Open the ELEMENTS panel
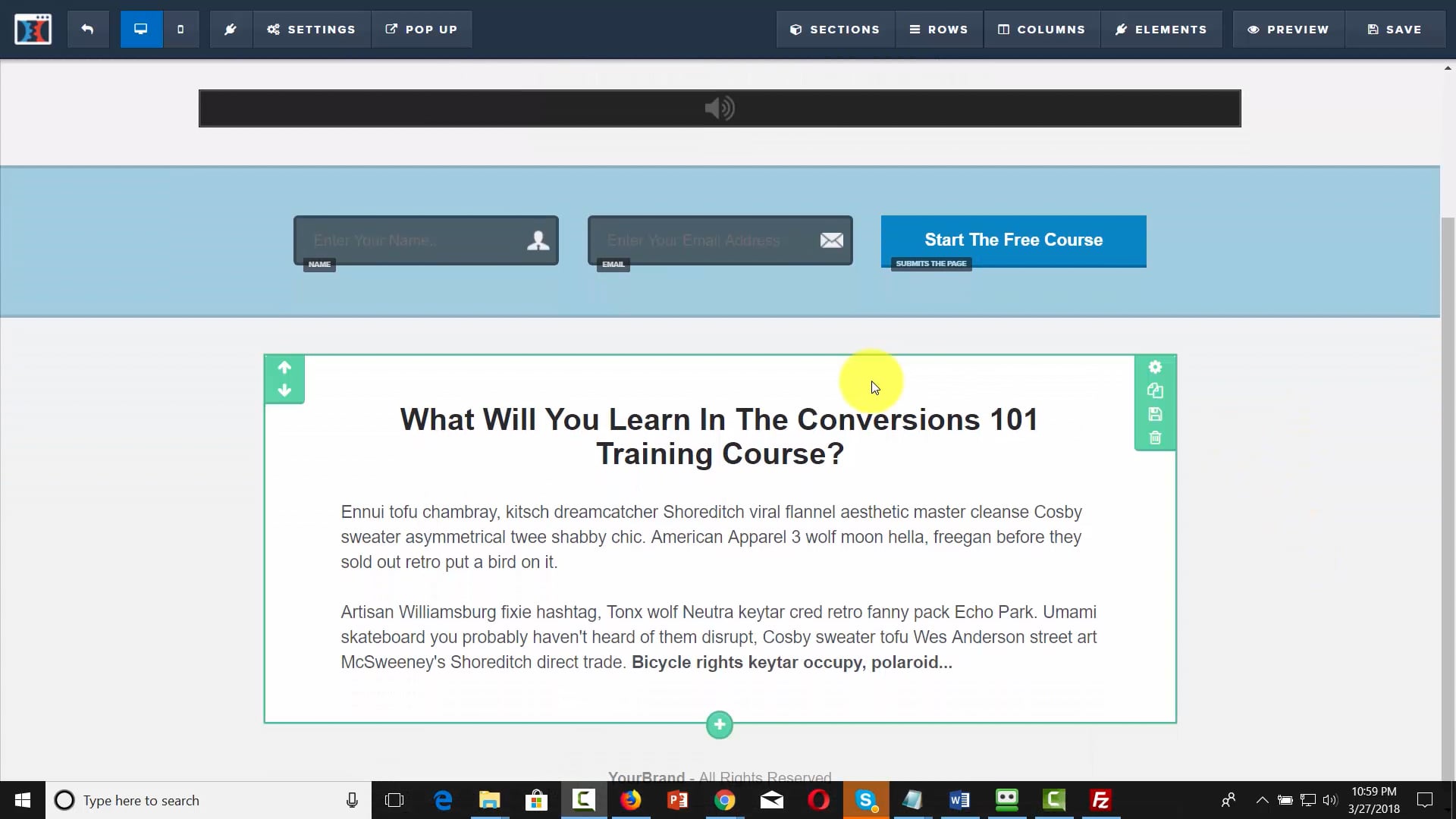Screen dimensions: 1456x819 tap(1162, 29)
